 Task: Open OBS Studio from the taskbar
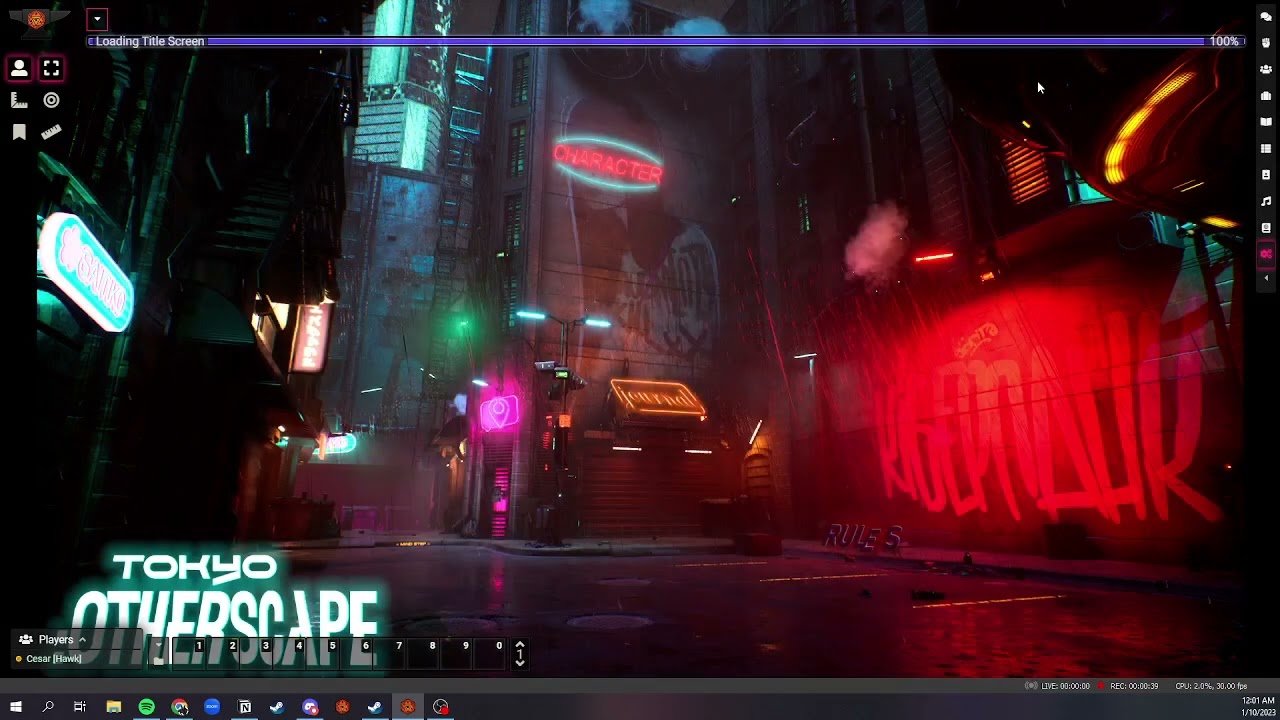[x=441, y=707]
